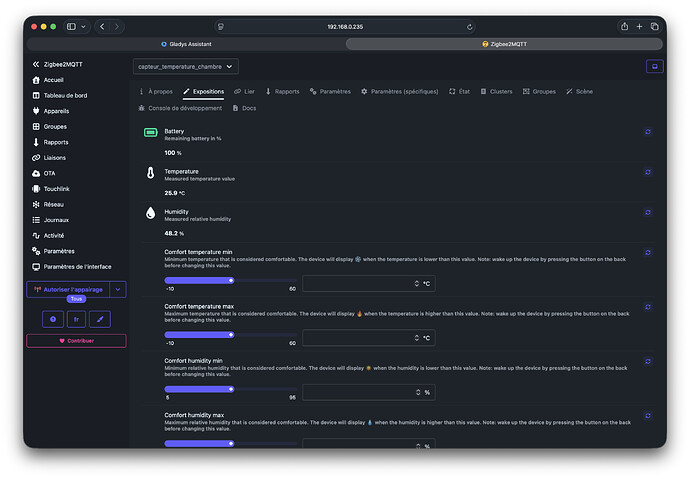Refresh the Battery value
Screen dimensions: 690x479
tap(648, 132)
